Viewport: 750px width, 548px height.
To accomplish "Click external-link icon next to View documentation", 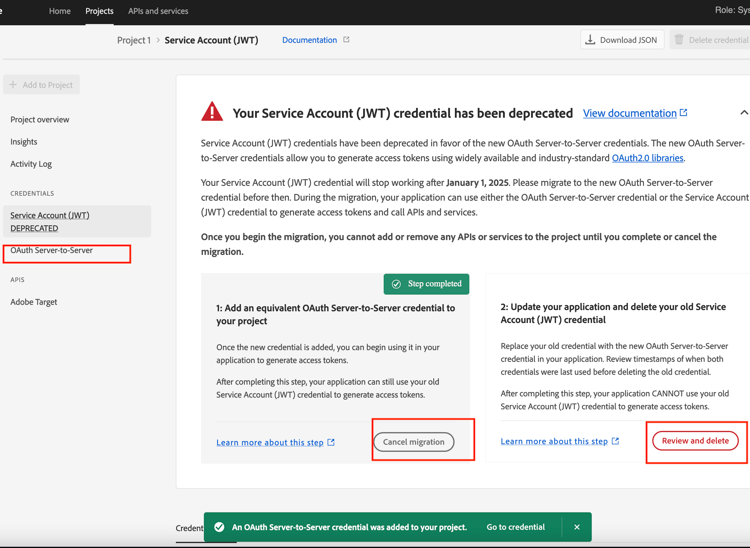I will [x=684, y=113].
